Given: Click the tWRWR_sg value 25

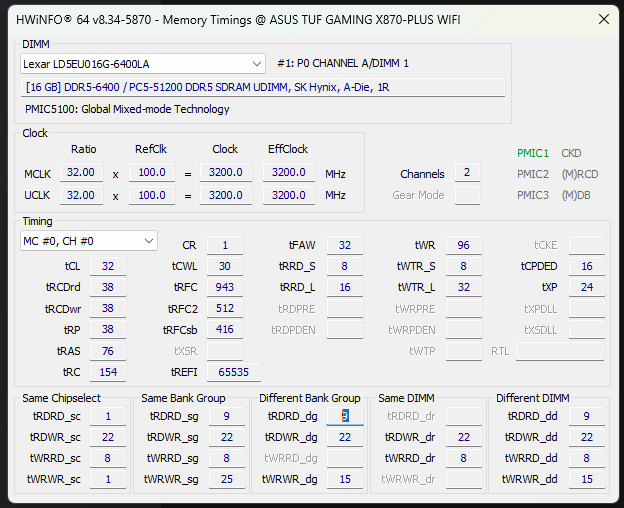Looking at the screenshot, I should pyautogui.click(x=226, y=479).
